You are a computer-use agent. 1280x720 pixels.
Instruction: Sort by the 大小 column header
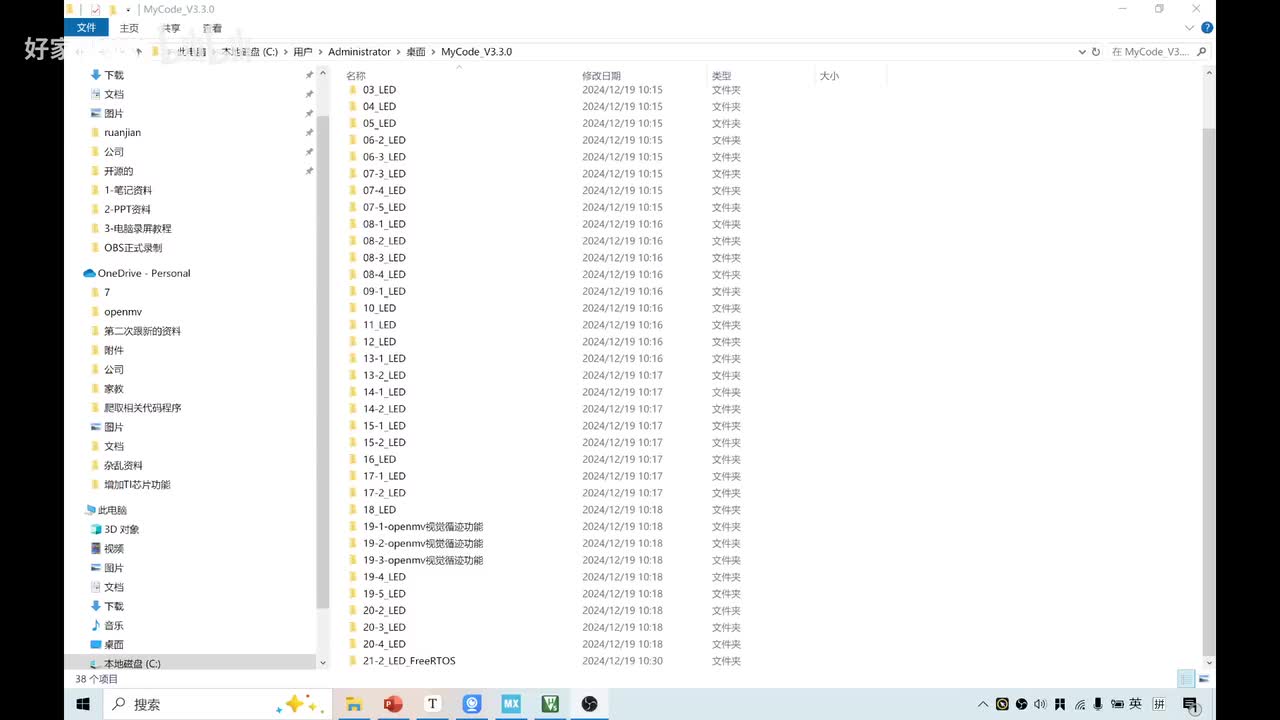pos(829,75)
